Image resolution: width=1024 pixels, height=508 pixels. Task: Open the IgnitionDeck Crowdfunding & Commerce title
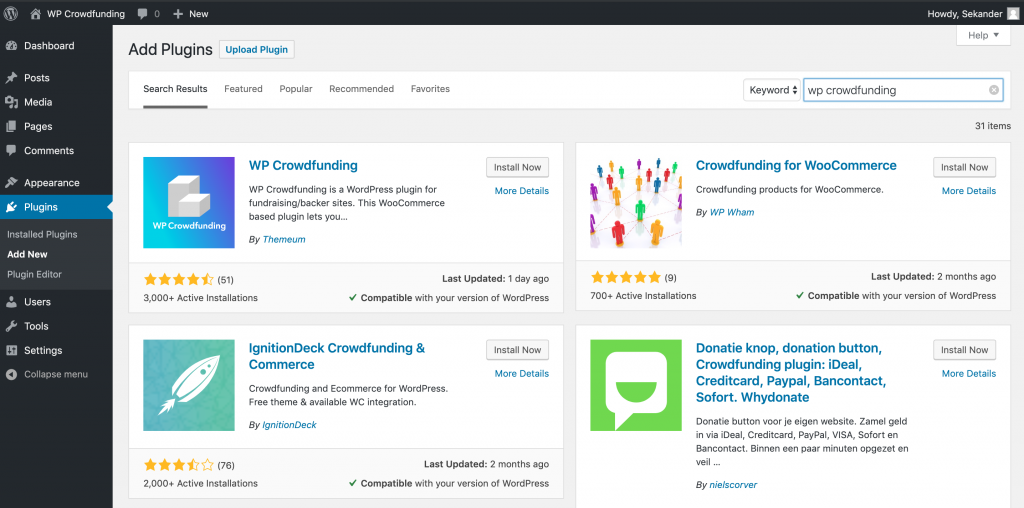point(337,356)
